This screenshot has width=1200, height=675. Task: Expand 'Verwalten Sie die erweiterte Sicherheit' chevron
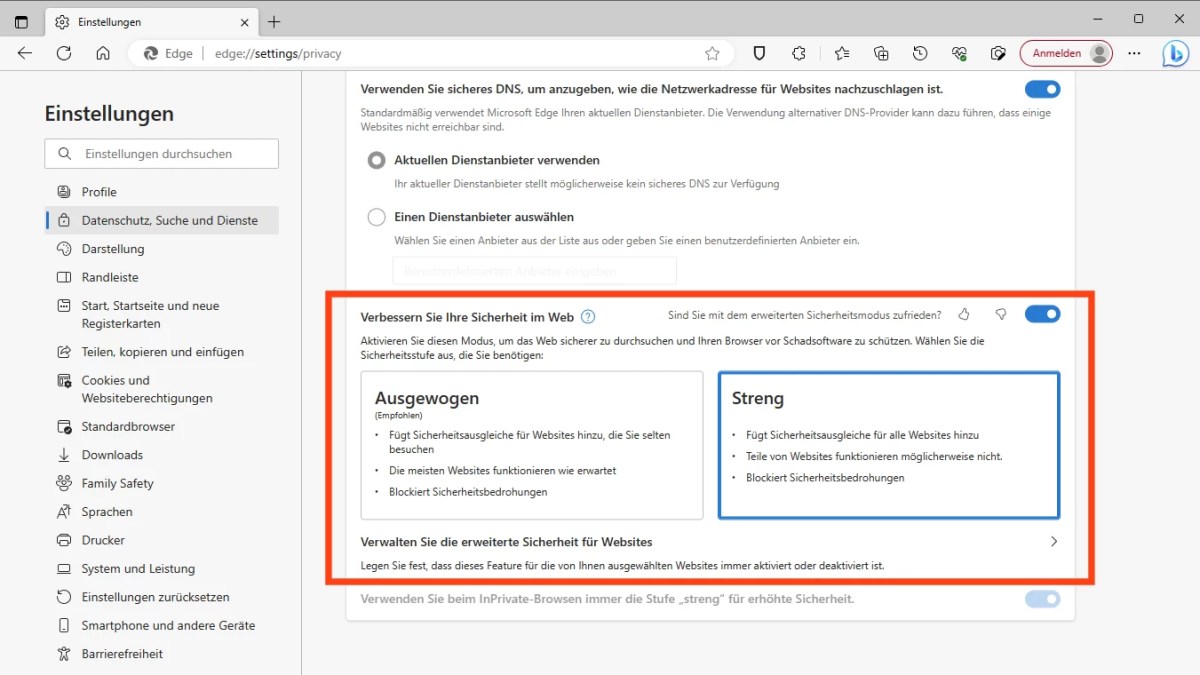(x=1053, y=542)
